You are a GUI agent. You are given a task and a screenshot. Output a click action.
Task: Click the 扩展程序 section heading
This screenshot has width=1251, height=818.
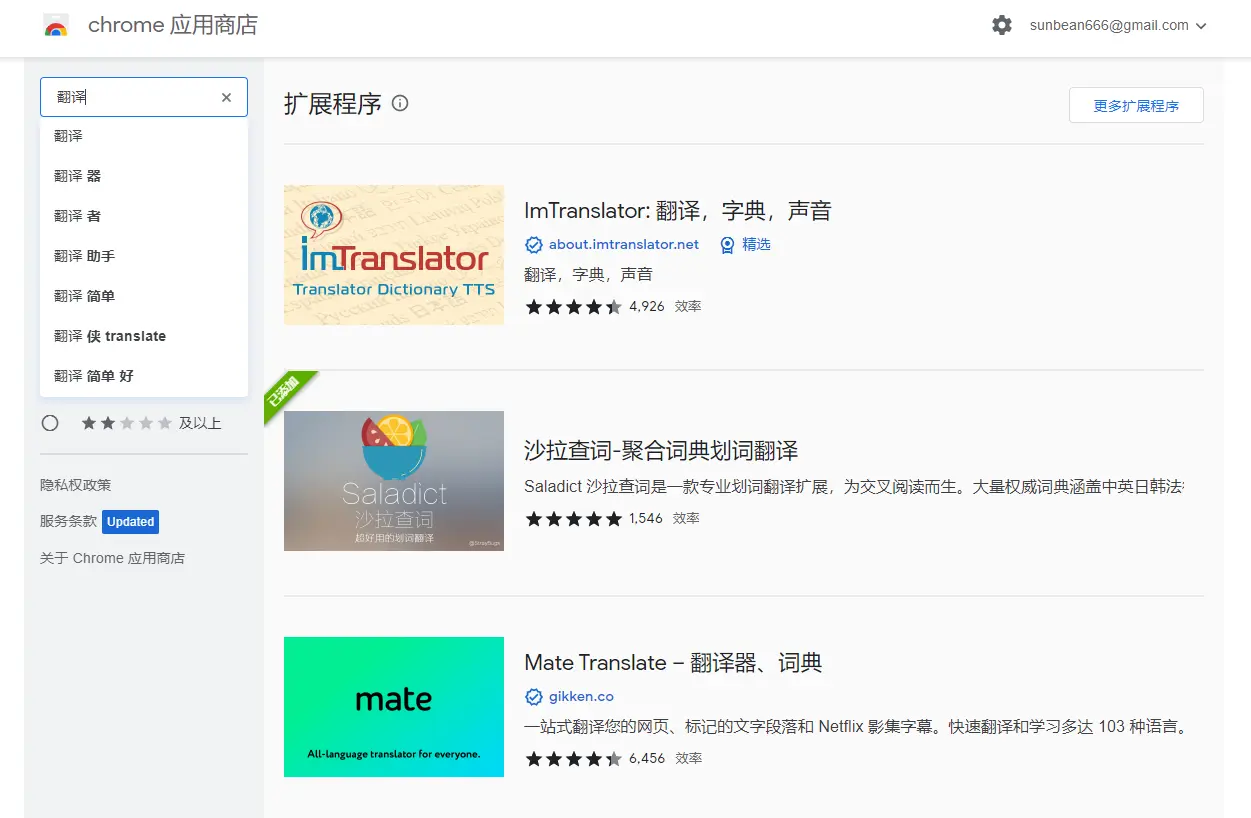[333, 104]
